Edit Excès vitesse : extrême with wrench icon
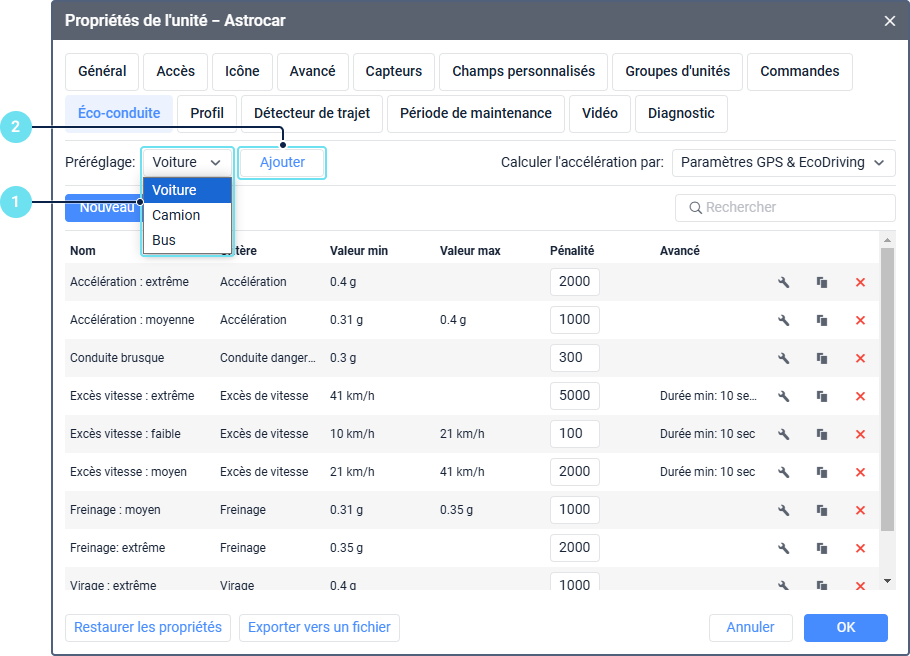910x656 pixels. click(x=784, y=397)
